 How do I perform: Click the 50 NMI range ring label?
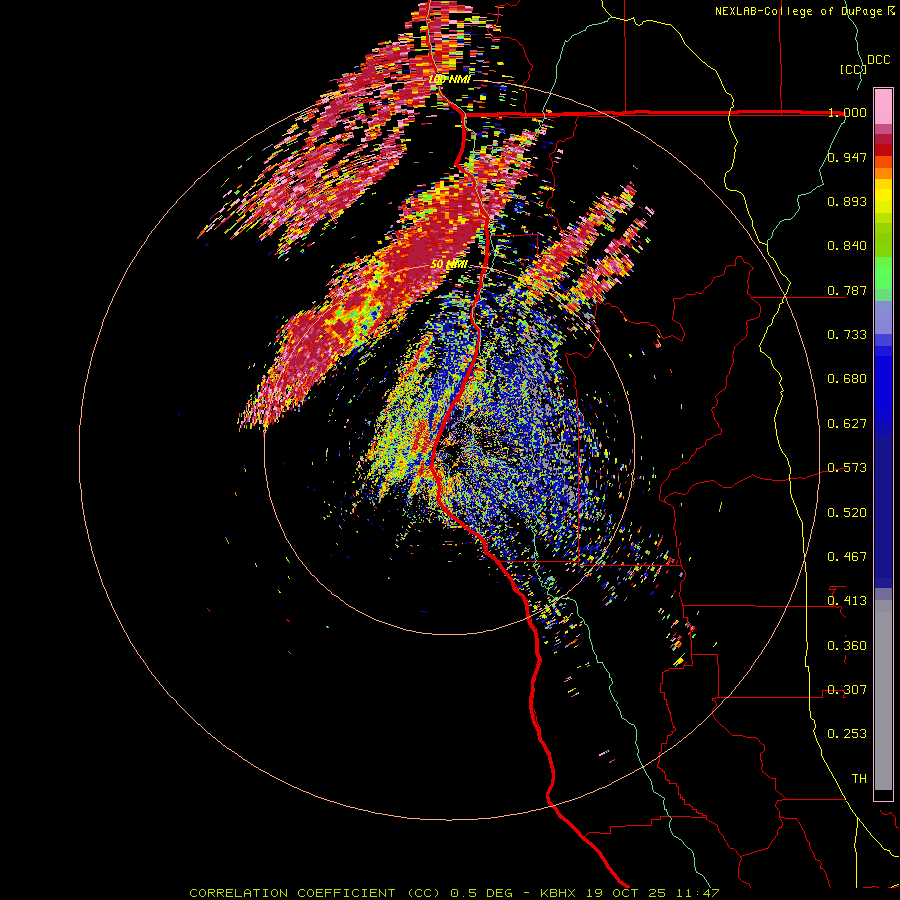pyautogui.click(x=449, y=265)
